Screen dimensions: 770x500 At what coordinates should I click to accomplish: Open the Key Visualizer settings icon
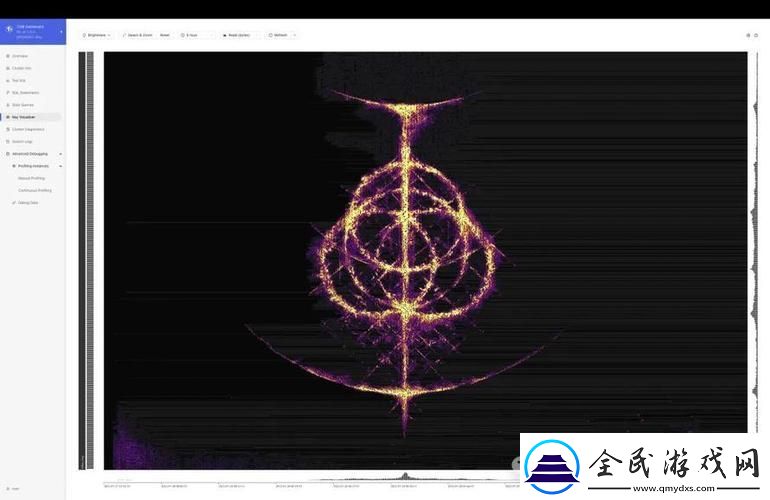tap(748, 35)
